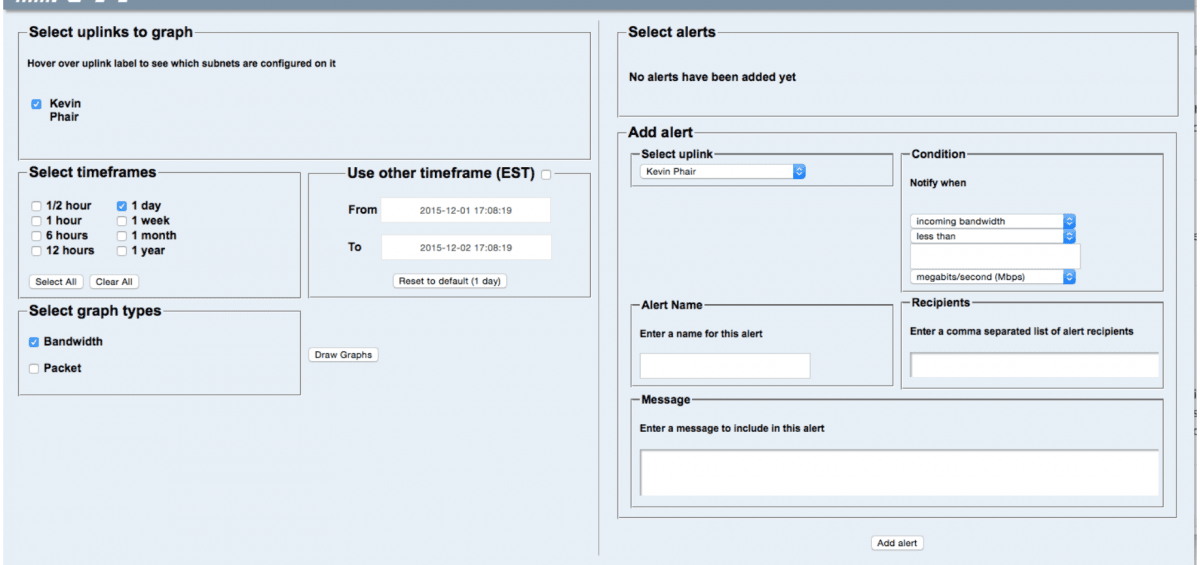Expand the incoming bandwidth dropdown
The width and height of the screenshot is (1200, 565).
coord(993,221)
